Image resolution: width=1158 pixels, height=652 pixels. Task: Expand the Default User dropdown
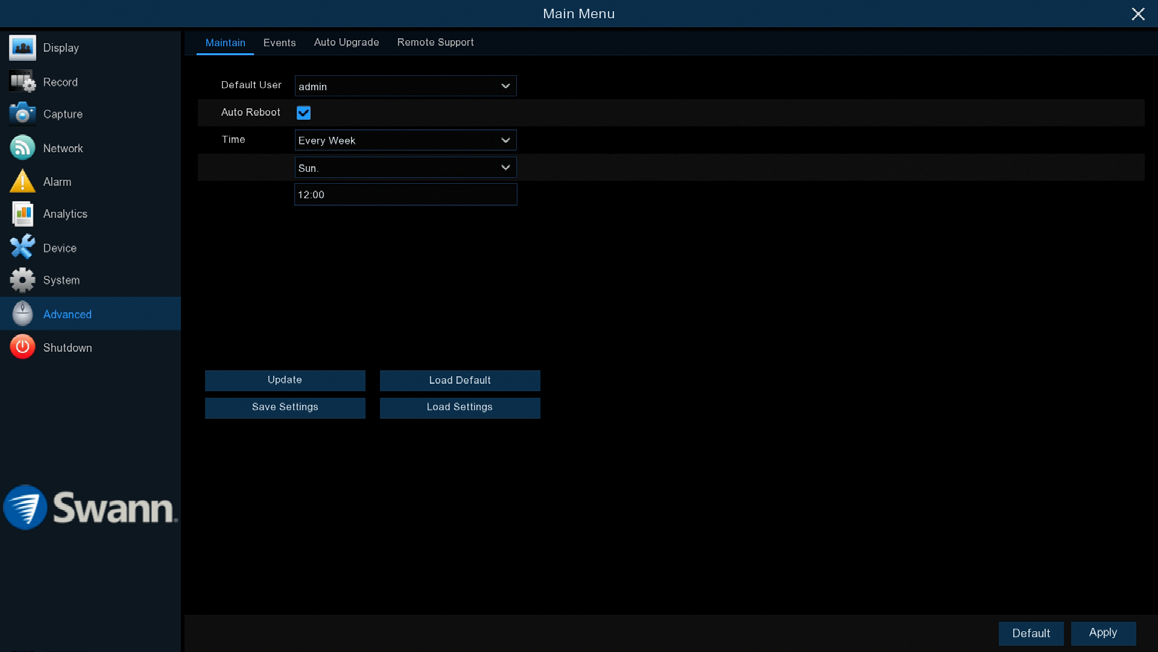[x=405, y=86]
